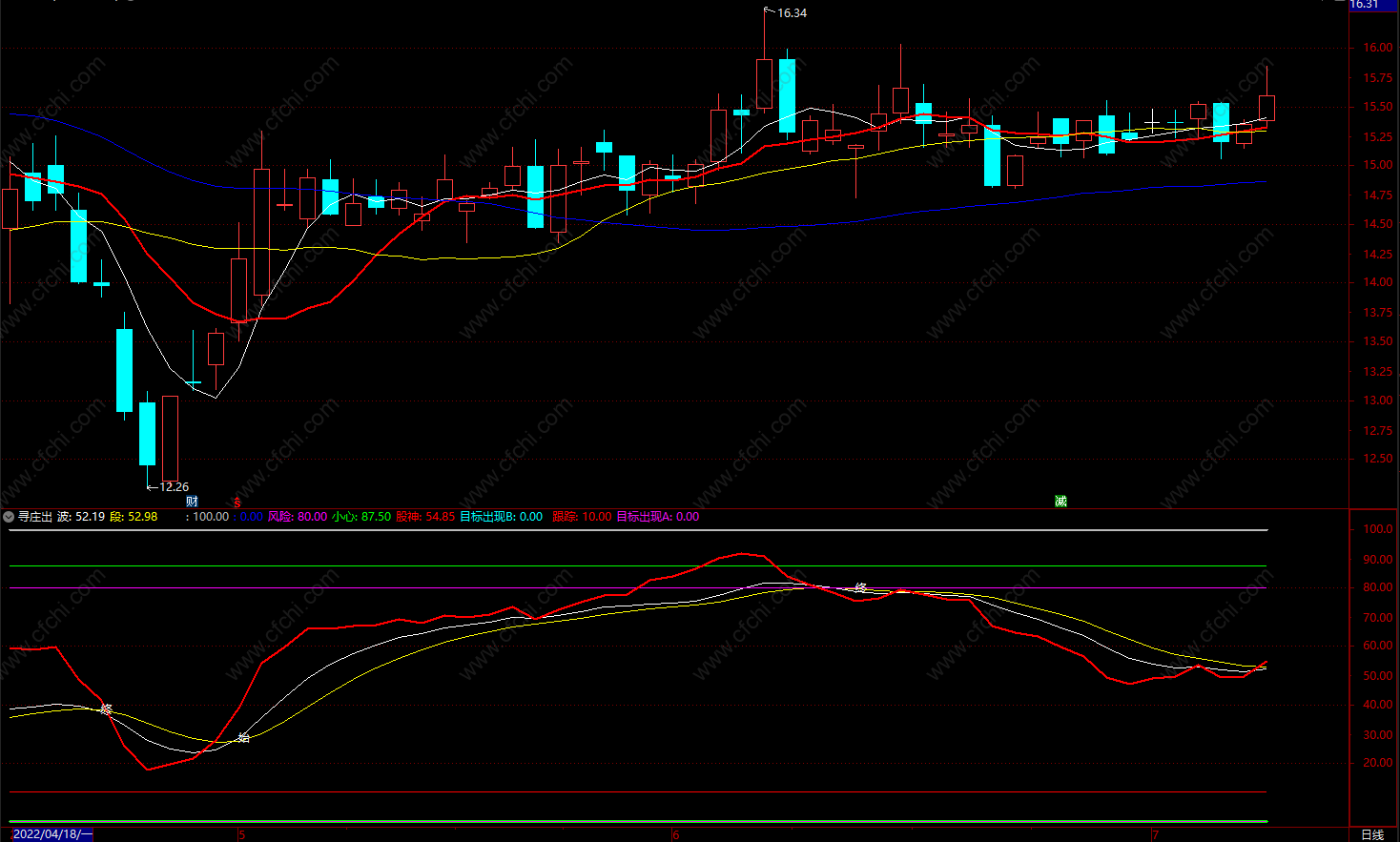Click the 目标出现B: 0.00 value
This screenshot has width=1400, height=842.
(502, 517)
